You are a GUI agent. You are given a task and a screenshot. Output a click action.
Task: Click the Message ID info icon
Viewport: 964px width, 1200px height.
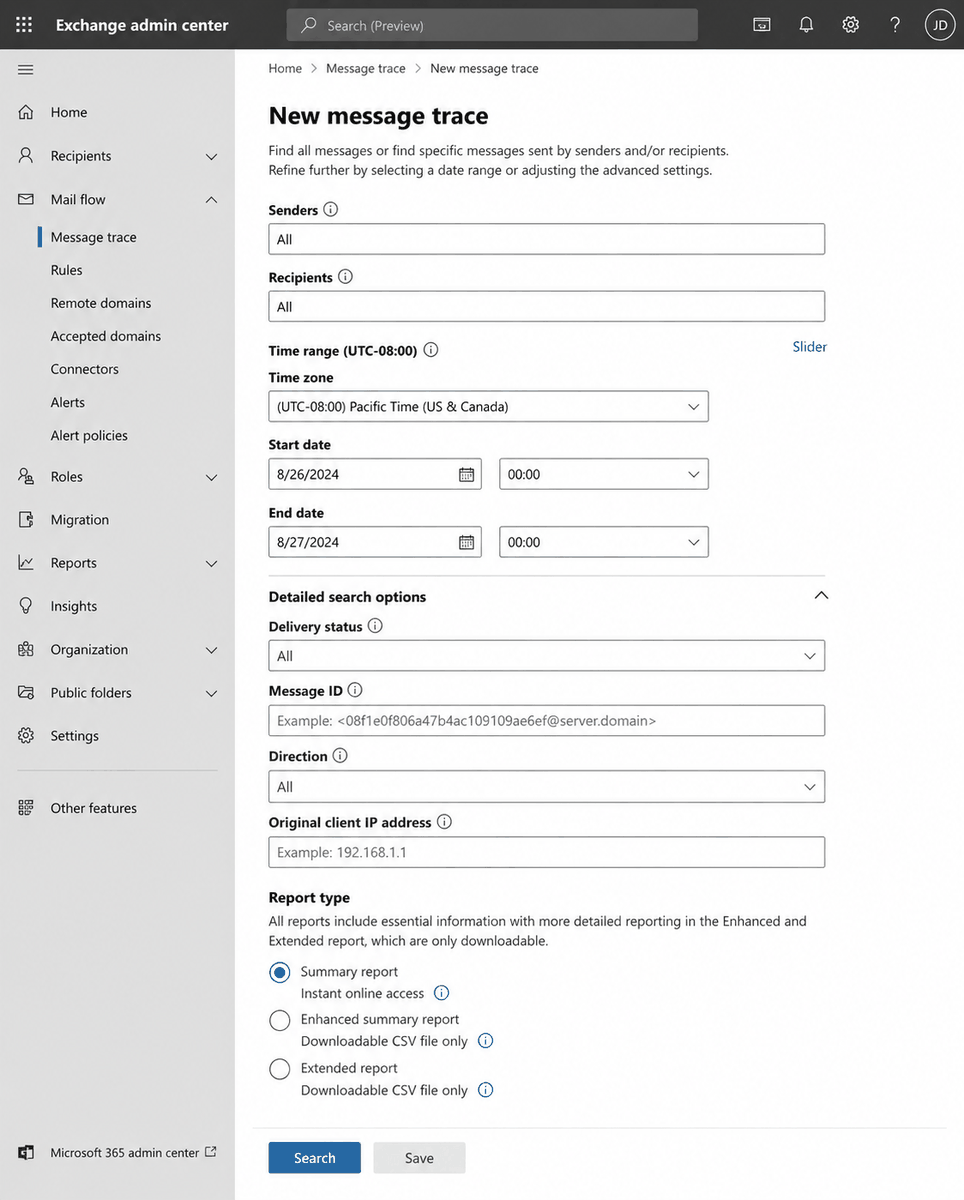[x=355, y=690]
